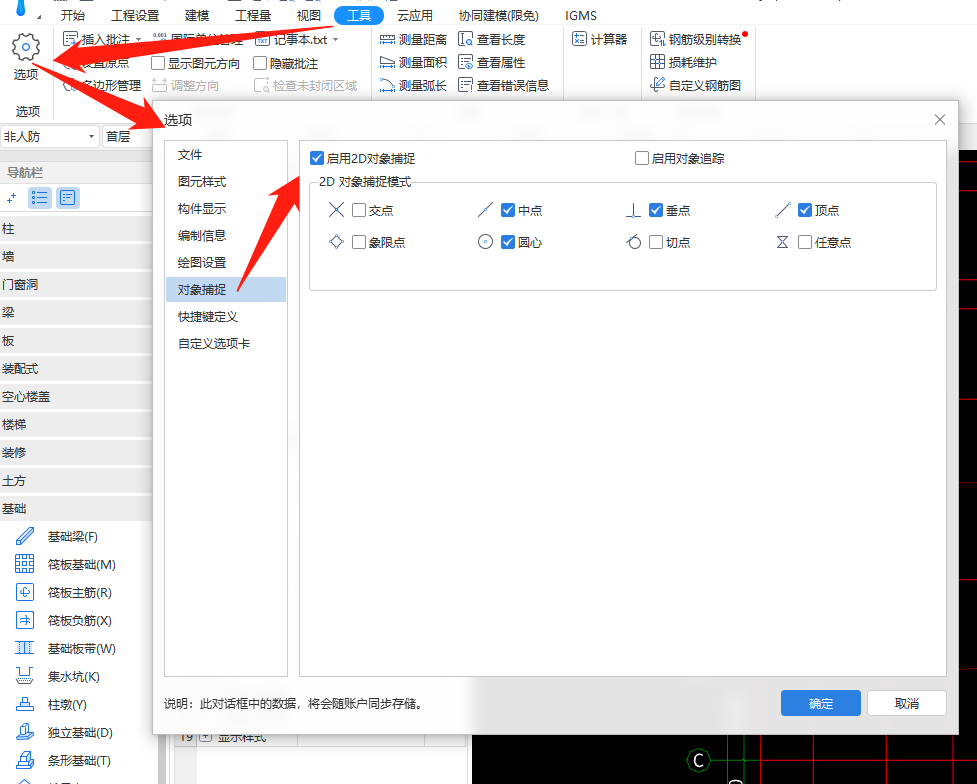Screen dimensions: 977x784
Task: Expand the 柱 category in navigation
Action: tap(76, 229)
